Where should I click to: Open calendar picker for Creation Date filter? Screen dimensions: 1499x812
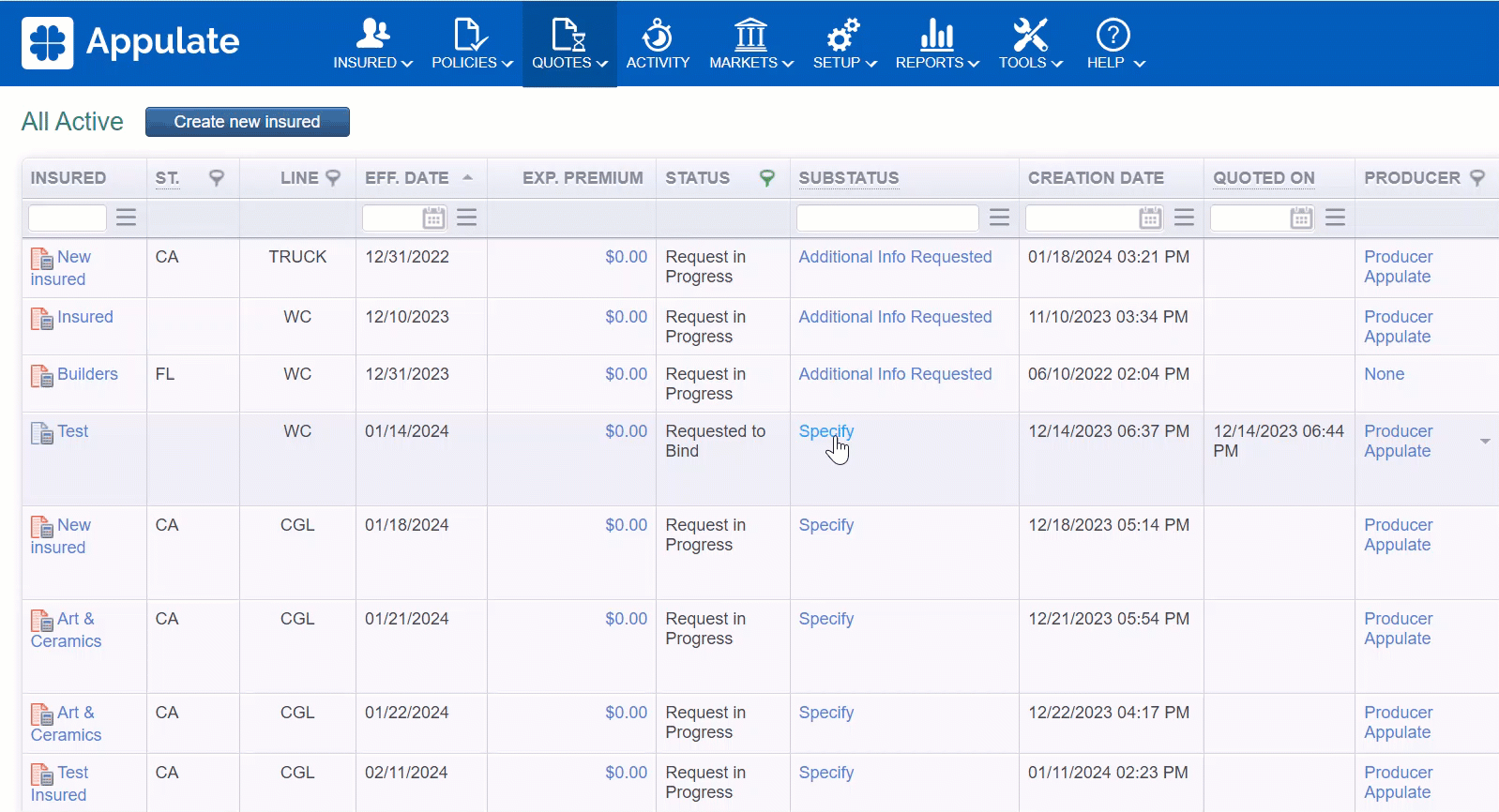1150,218
